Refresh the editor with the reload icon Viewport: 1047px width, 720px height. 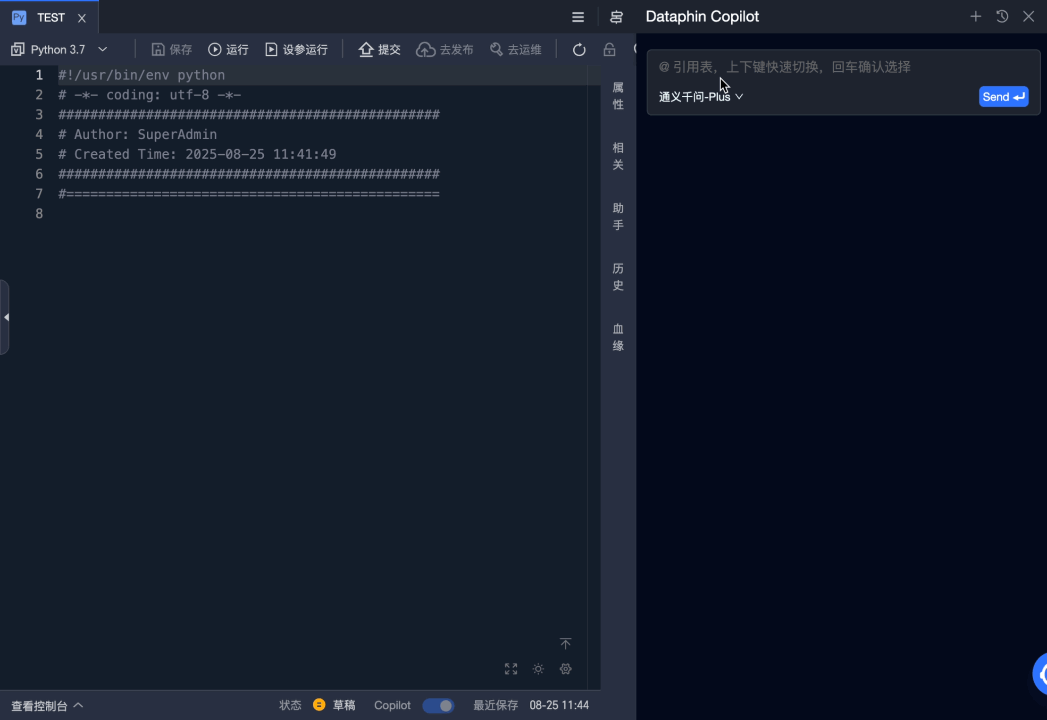579,49
